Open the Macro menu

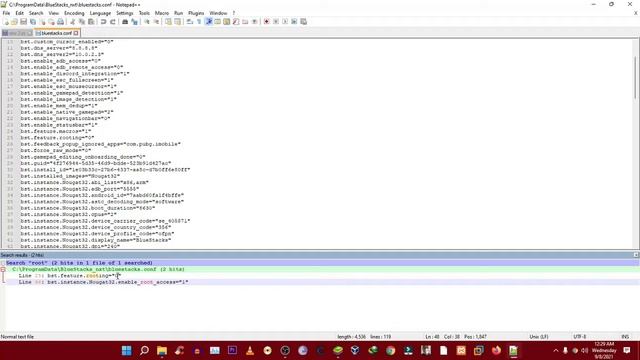tap(162, 13)
